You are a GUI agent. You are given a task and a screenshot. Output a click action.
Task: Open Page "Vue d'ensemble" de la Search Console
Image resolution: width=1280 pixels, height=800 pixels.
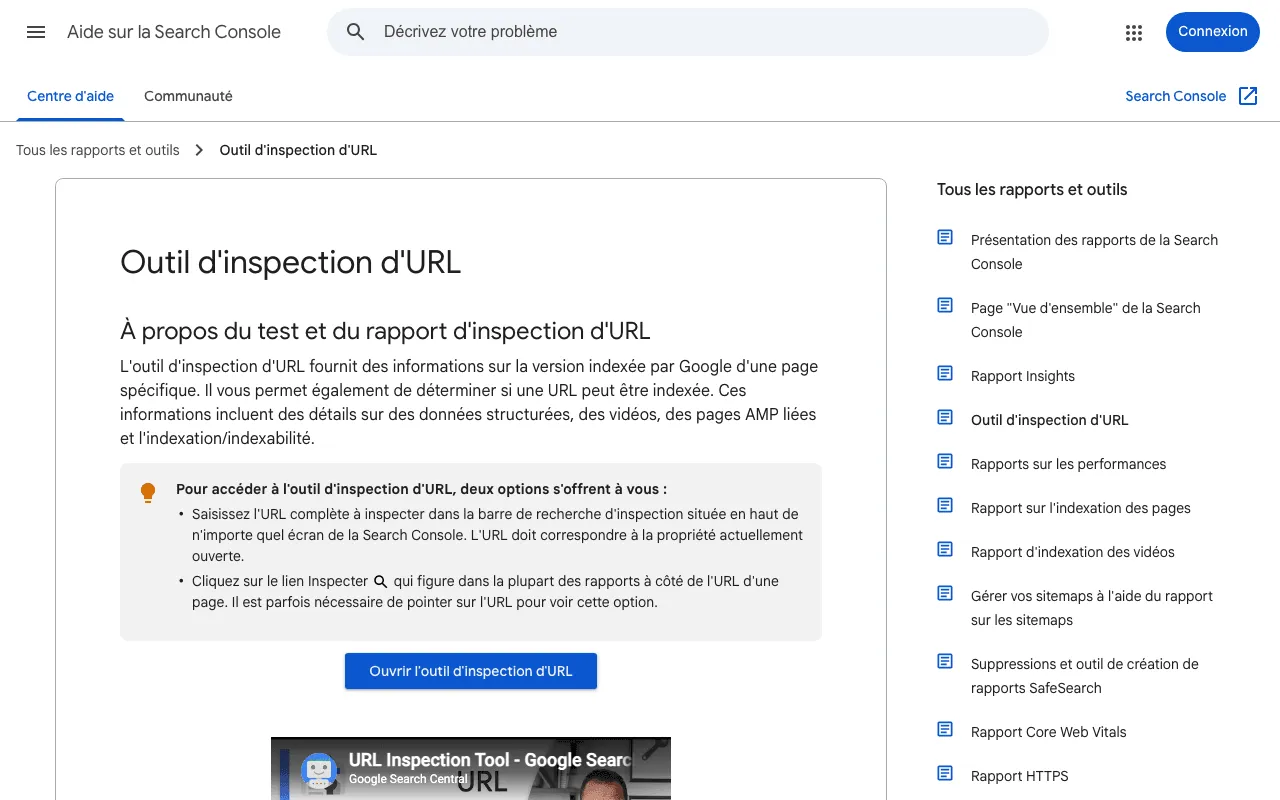[x=1085, y=320]
